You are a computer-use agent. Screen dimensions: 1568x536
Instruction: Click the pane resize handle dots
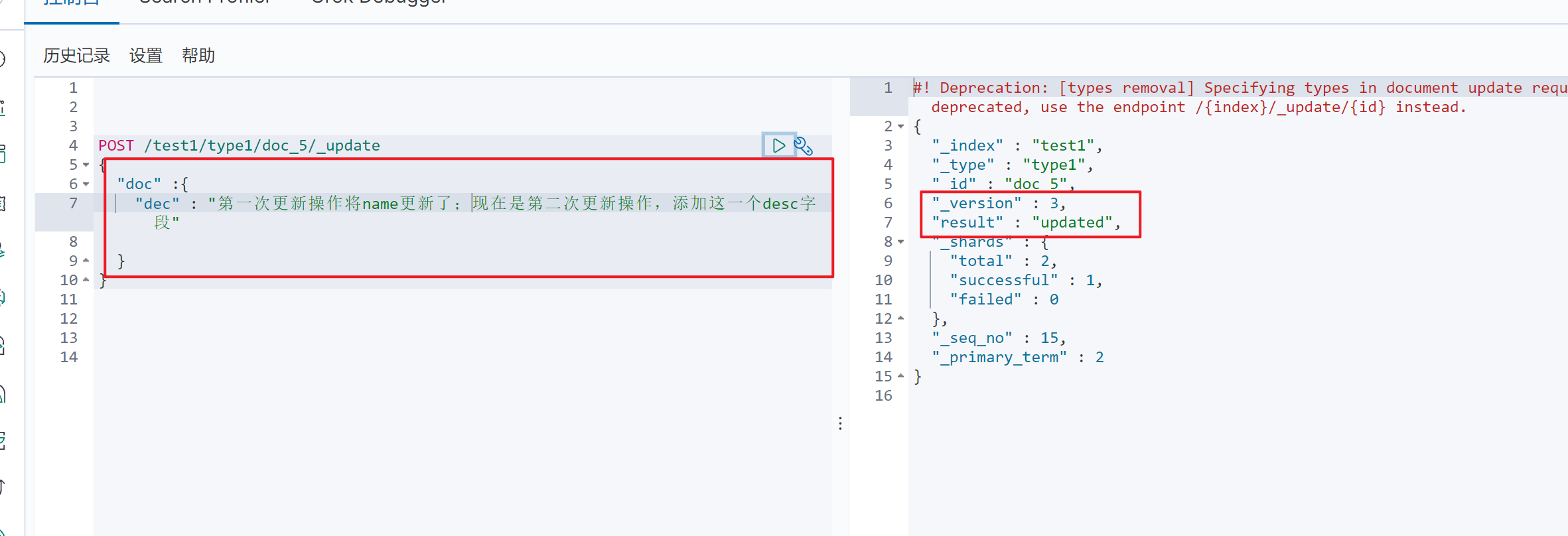click(x=840, y=423)
